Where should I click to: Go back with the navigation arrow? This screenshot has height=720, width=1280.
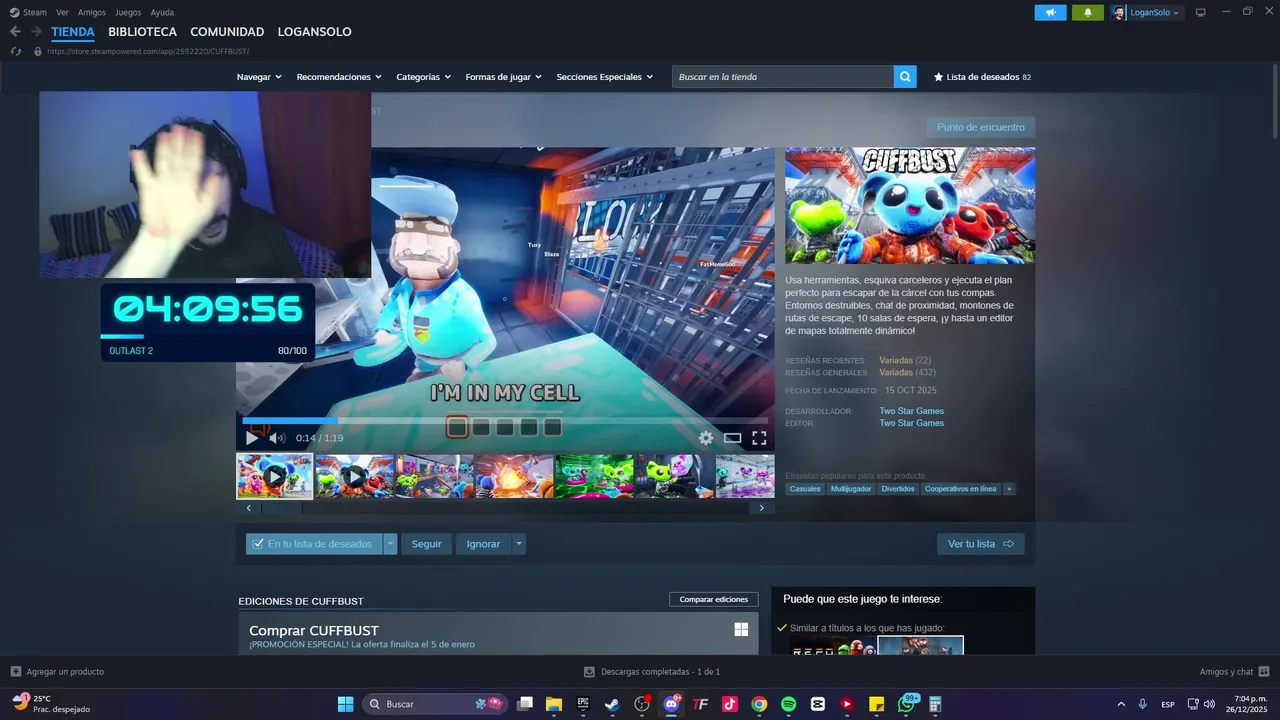click(x=15, y=32)
